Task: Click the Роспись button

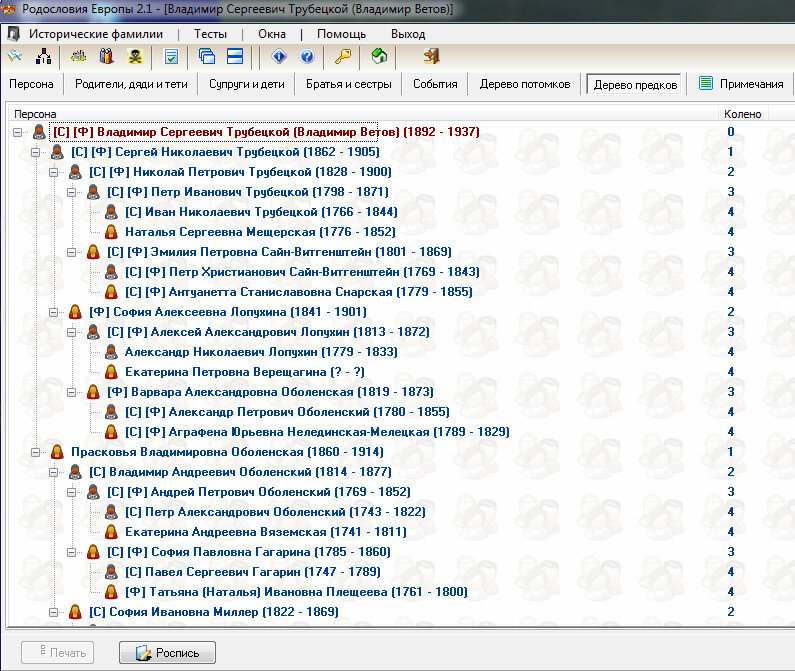Action: [x=167, y=652]
